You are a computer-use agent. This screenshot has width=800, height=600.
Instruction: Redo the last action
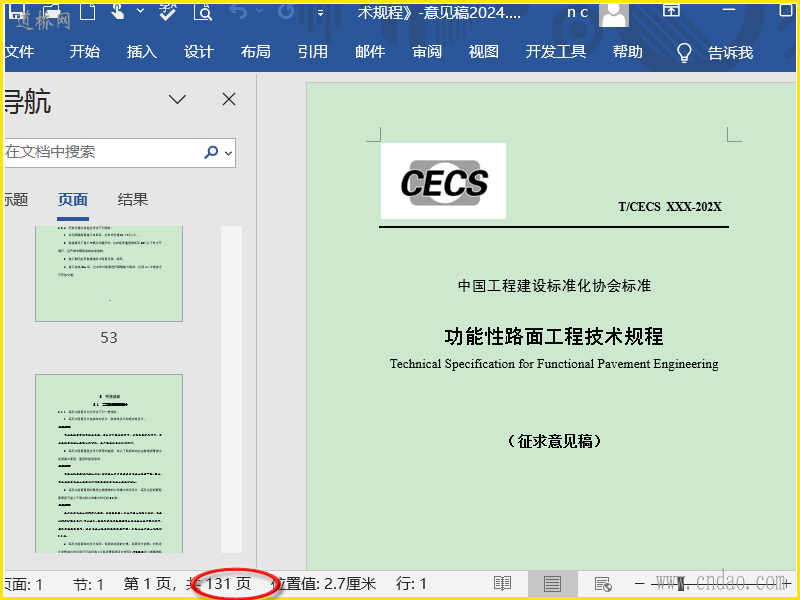pyautogui.click(x=286, y=10)
